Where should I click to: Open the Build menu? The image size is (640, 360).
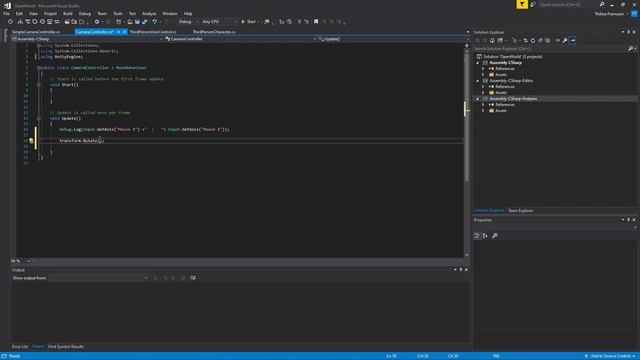coord(68,14)
